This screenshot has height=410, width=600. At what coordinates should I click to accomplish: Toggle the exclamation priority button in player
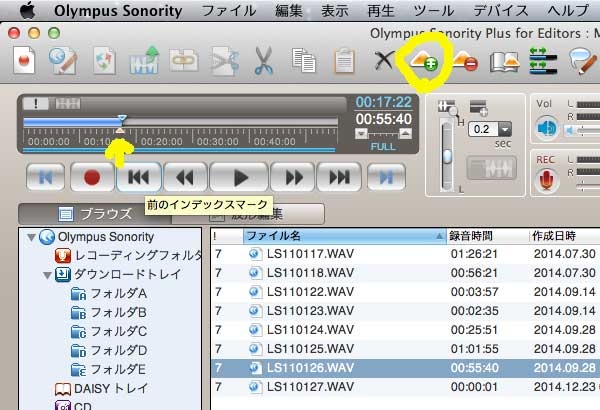[36, 103]
